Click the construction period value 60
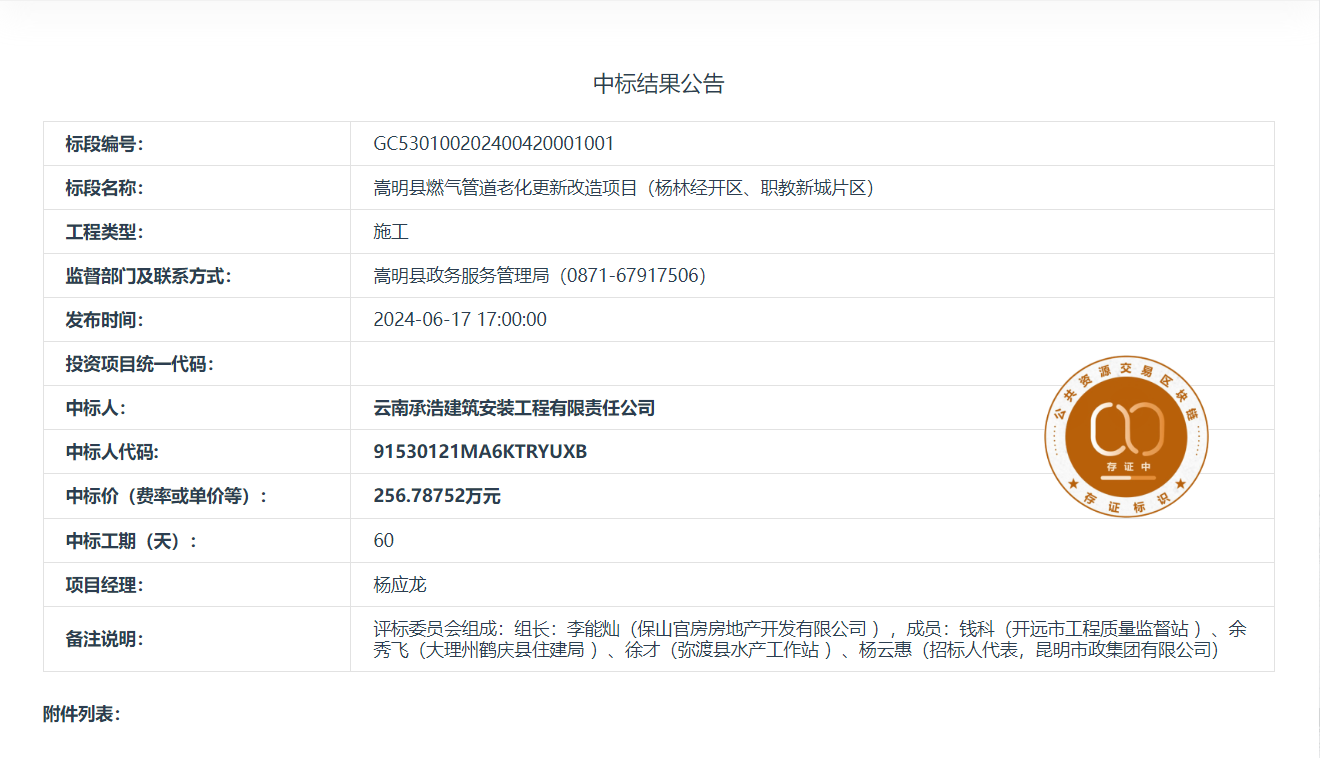This screenshot has width=1320, height=758. [x=384, y=541]
